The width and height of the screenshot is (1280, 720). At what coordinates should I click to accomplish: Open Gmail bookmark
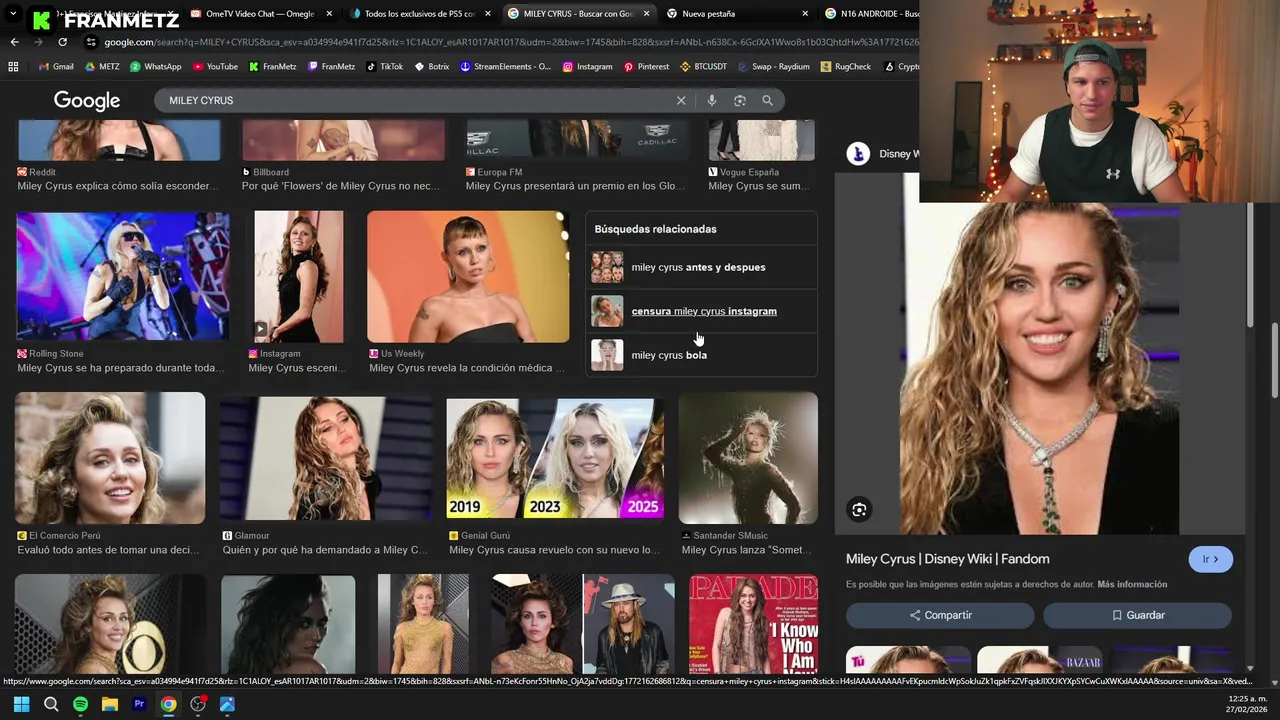tap(56, 67)
